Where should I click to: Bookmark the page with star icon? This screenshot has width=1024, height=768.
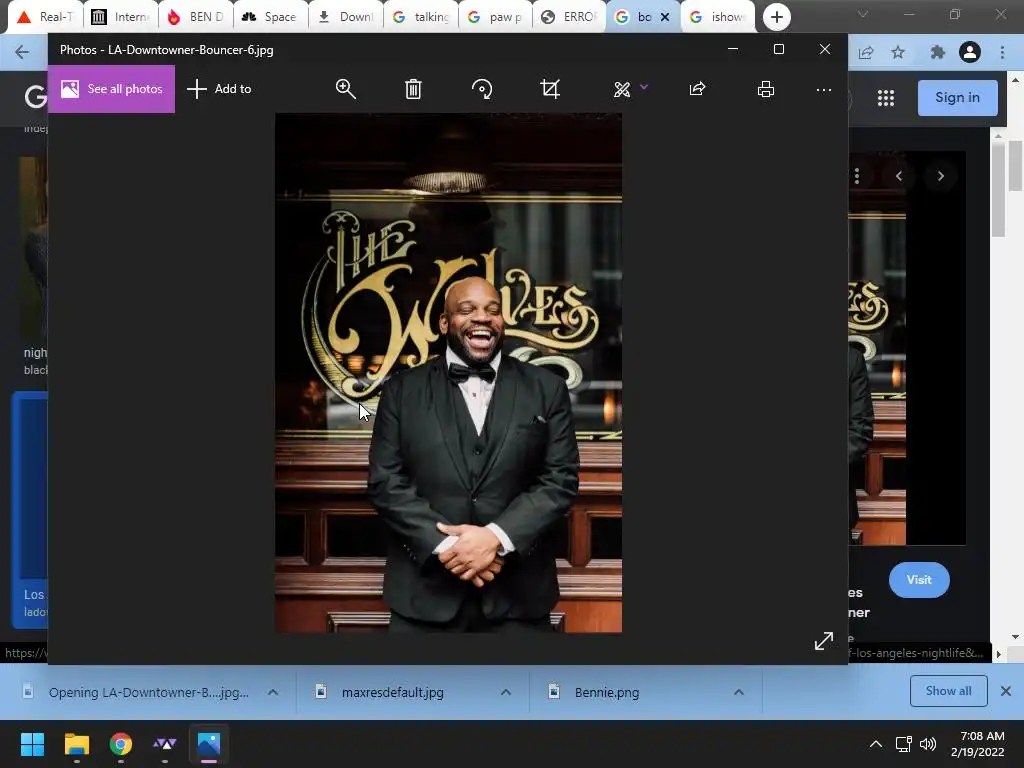click(x=899, y=52)
